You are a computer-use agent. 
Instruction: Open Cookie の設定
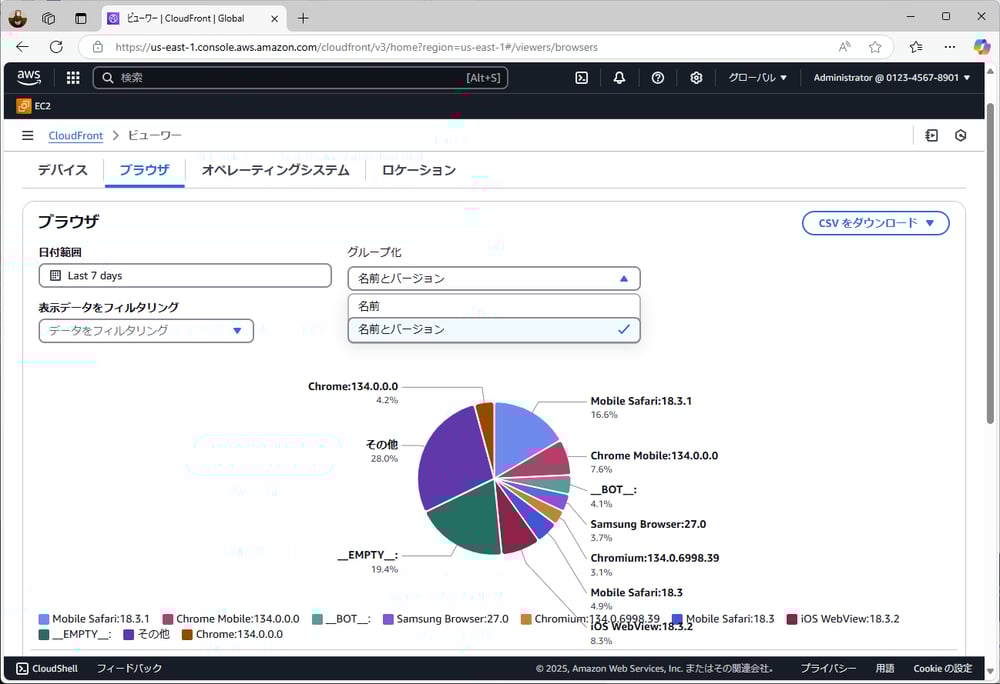(943, 668)
